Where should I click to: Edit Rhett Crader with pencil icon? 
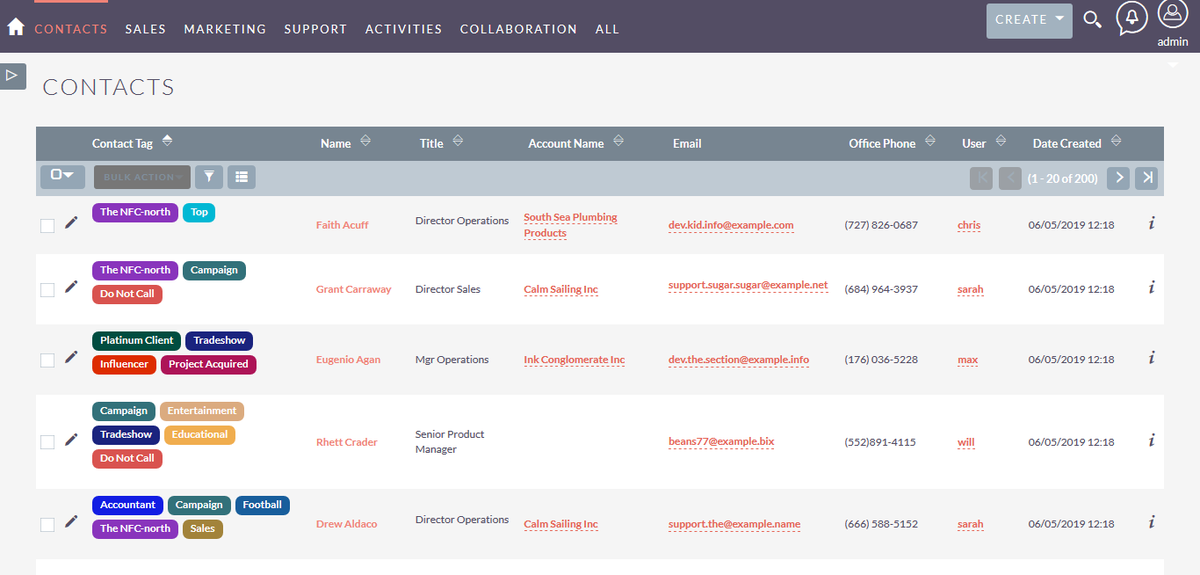71,439
